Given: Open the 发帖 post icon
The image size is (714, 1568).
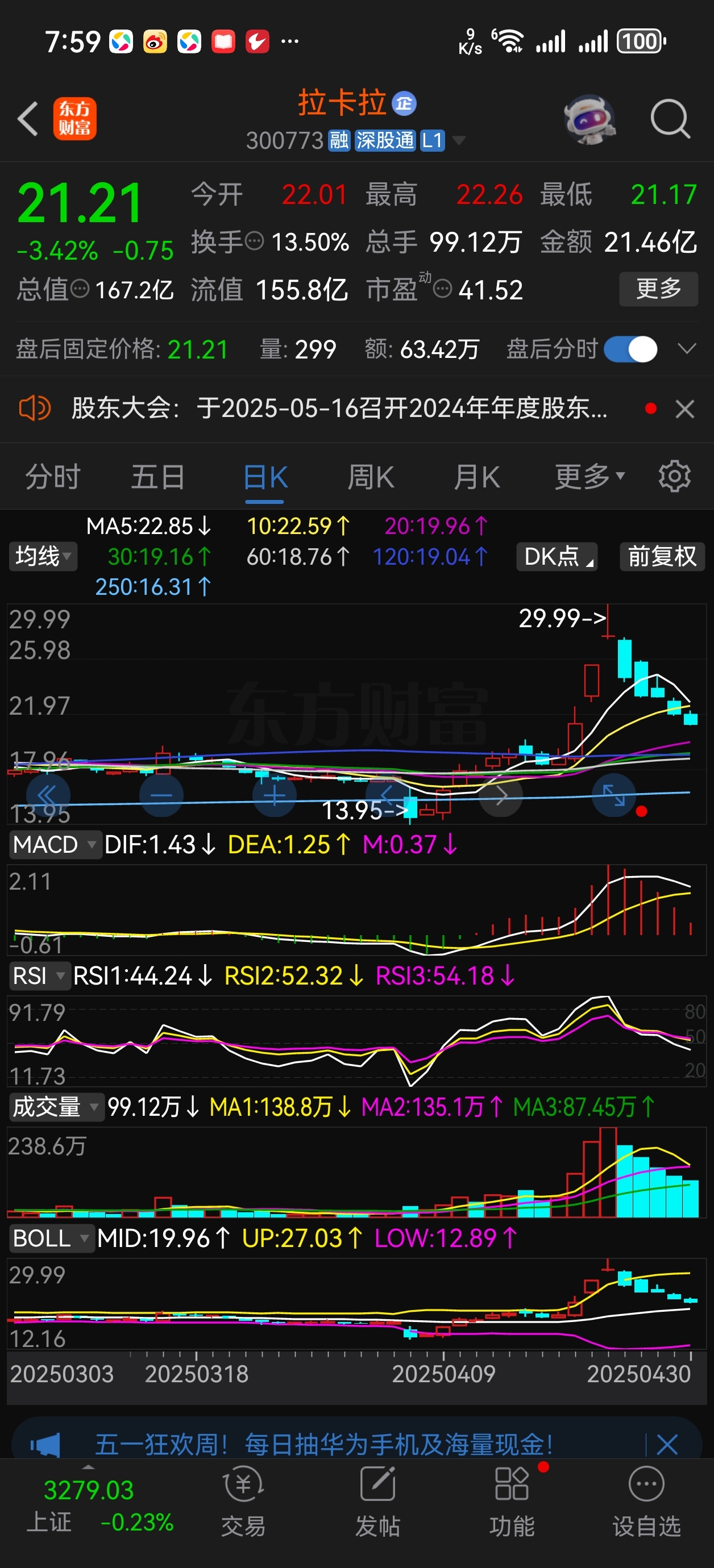Looking at the screenshot, I should [377, 1501].
